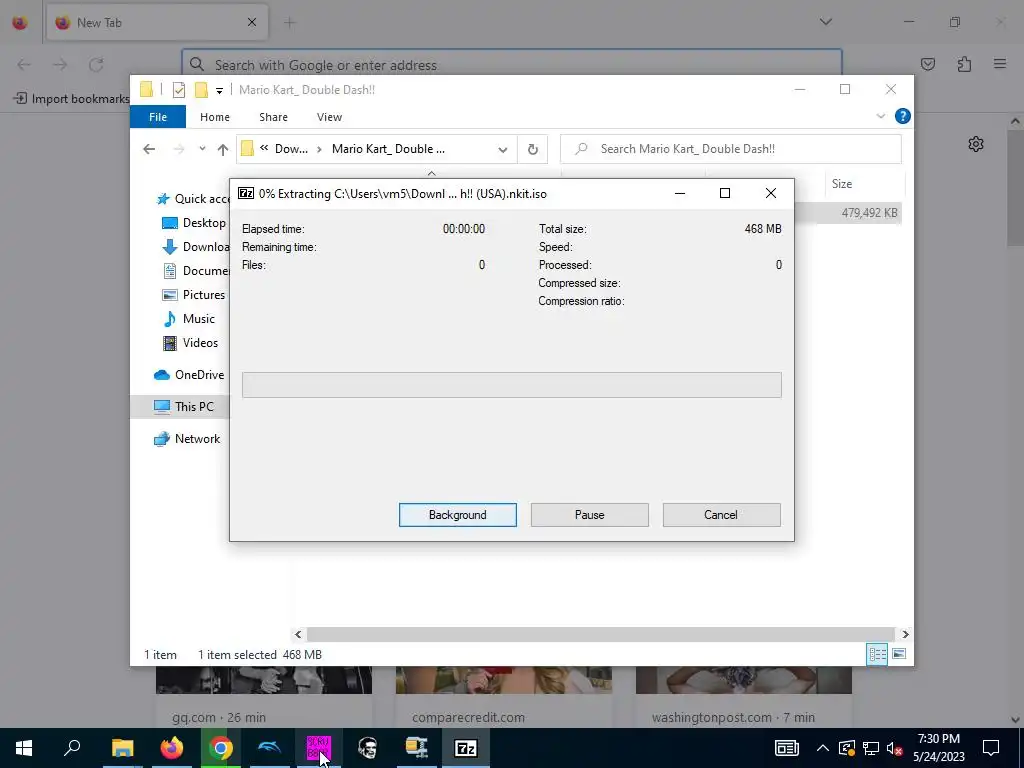Open the File tab in Explorer

coord(158,117)
